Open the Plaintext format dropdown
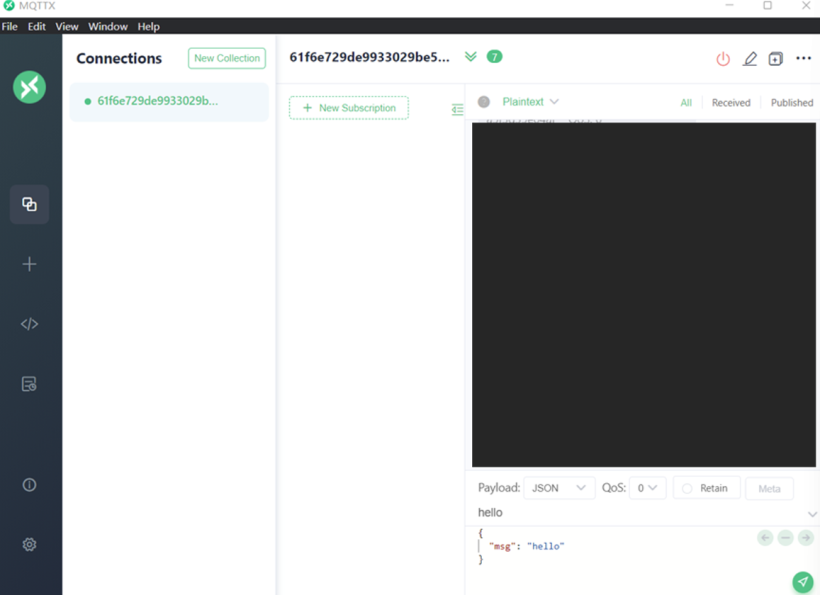This screenshot has height=595, width=820. 530,102
